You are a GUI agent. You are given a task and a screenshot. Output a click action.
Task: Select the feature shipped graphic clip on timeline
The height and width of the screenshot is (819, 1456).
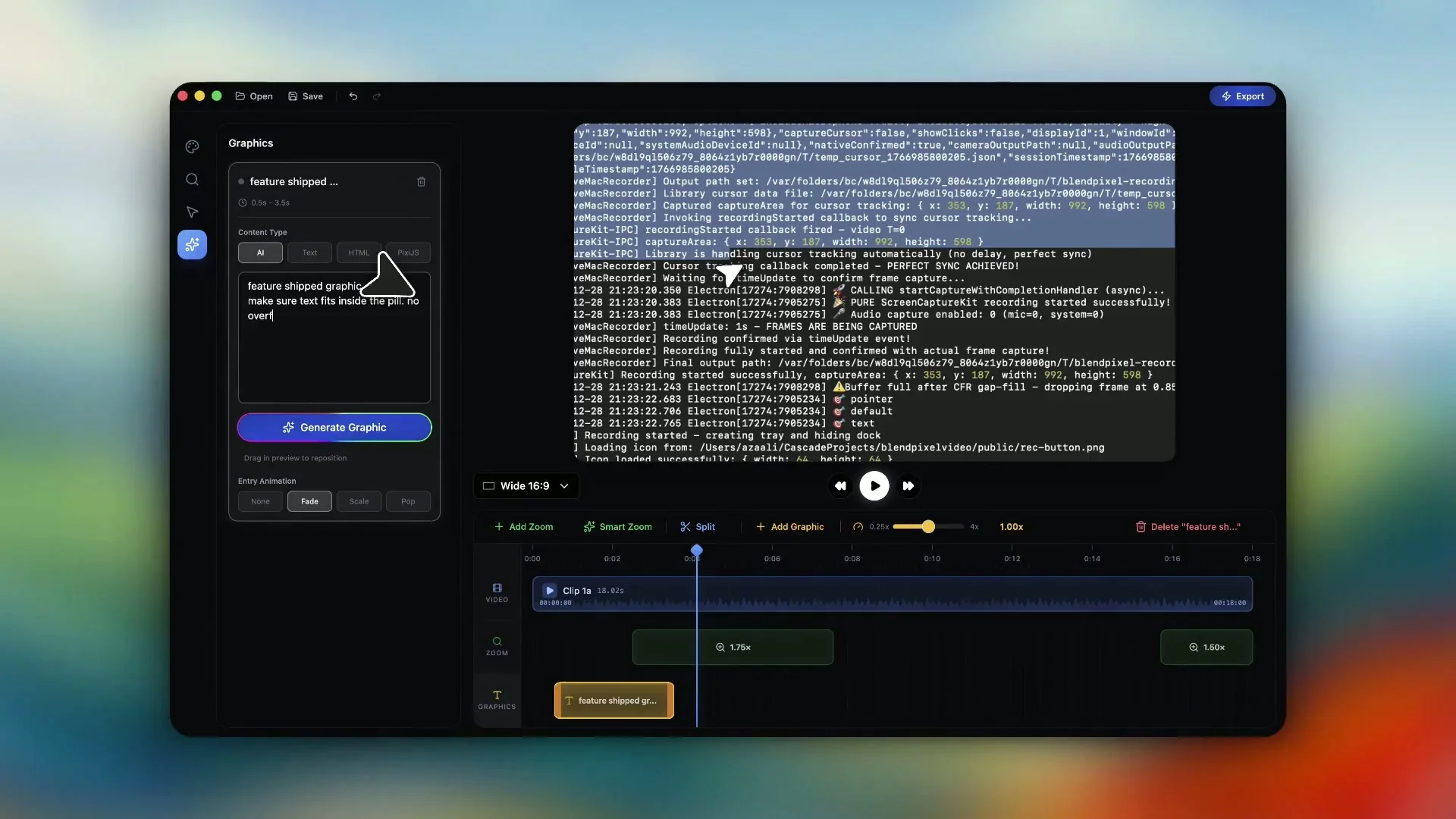point(614,701)
